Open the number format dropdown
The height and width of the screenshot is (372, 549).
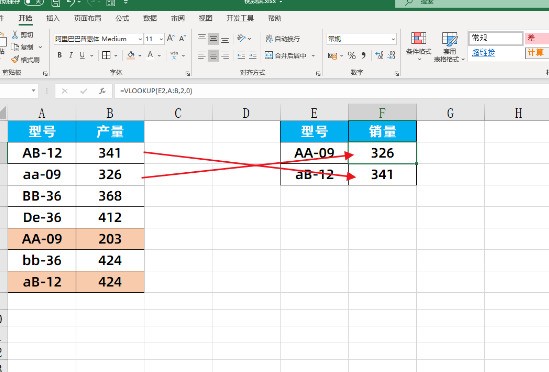(393, 39)
